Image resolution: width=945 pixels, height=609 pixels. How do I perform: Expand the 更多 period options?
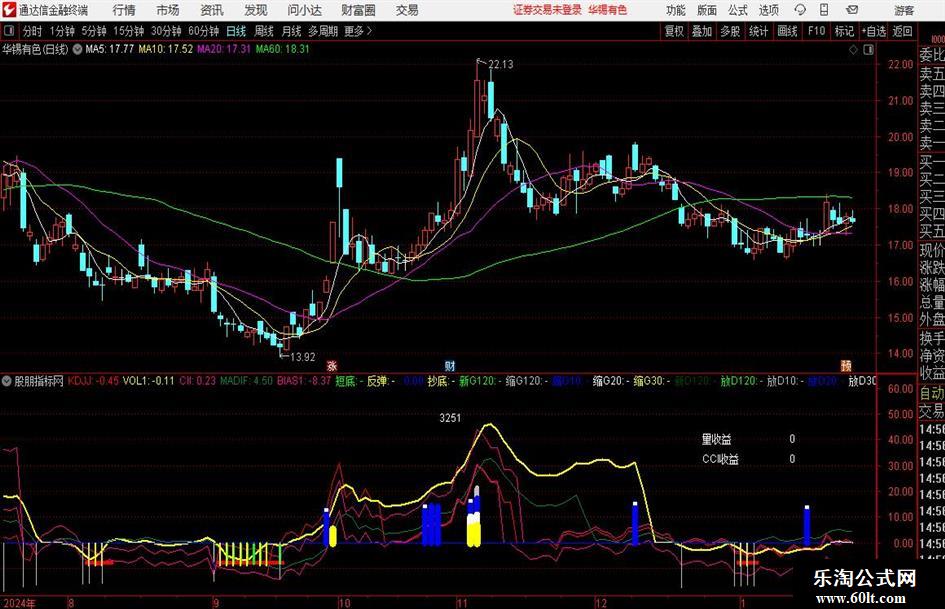click(358, 31)
